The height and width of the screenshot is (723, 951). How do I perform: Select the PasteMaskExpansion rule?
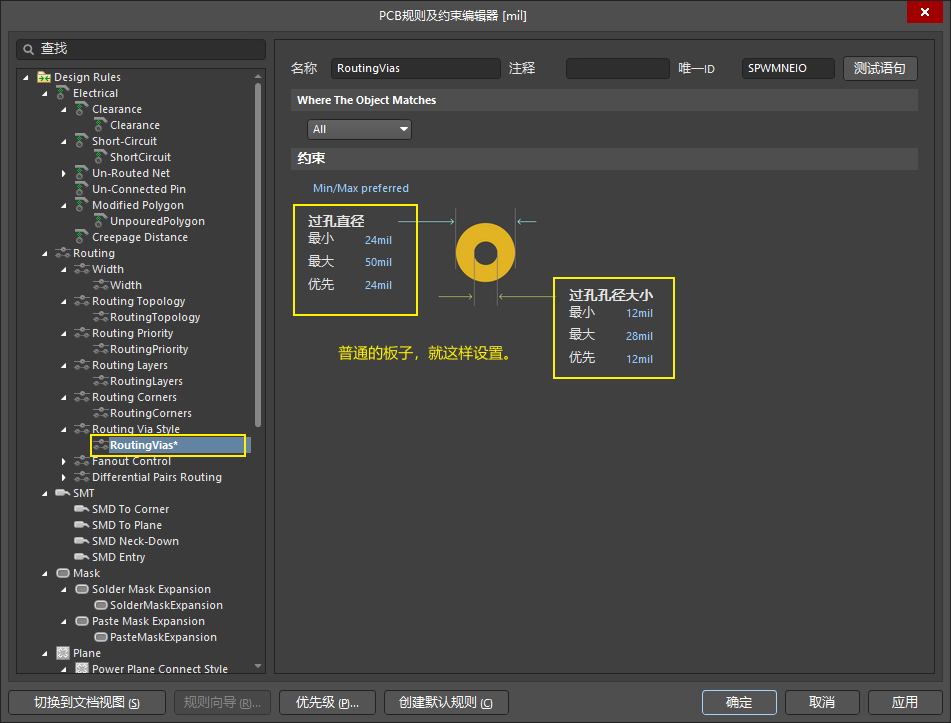click(x=163, y=637)
